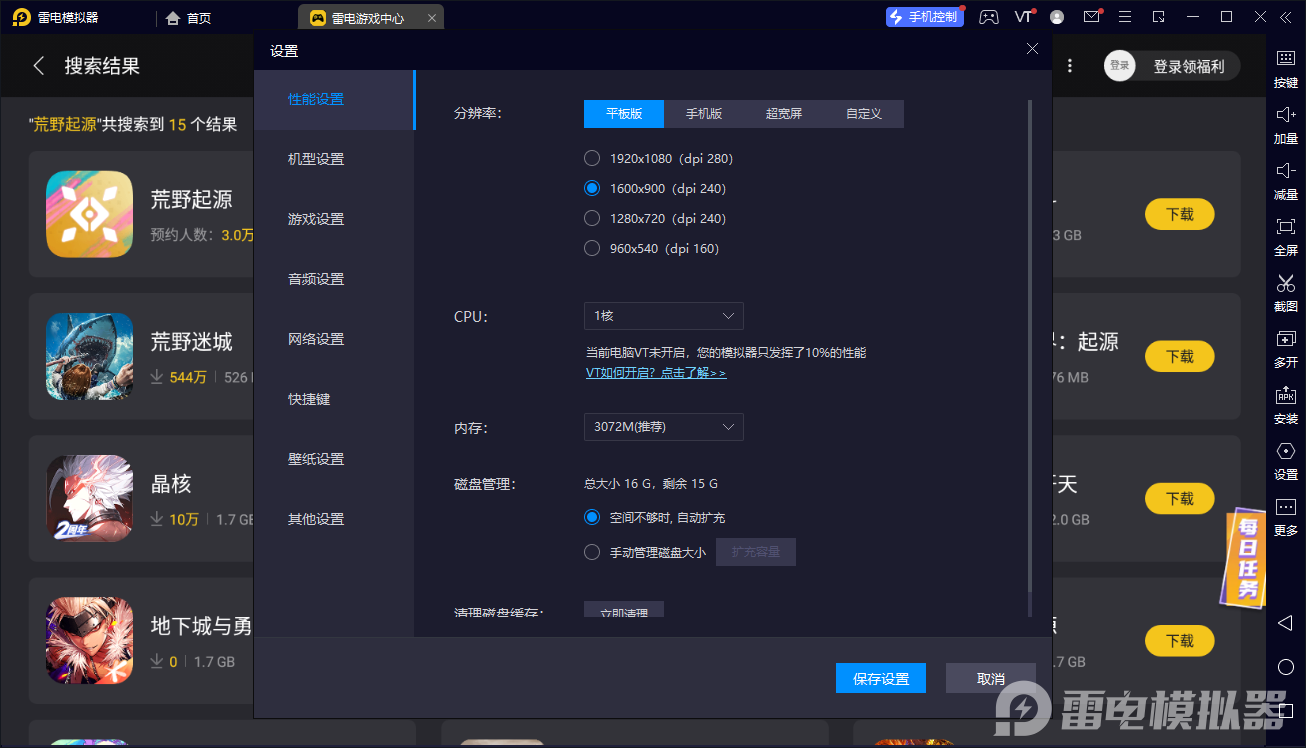Open 音频设置 in the settings sidebar
Image resolution: width=1306 pixels, height=748 pixels.
pyautogui.click(x=334, y=280)
